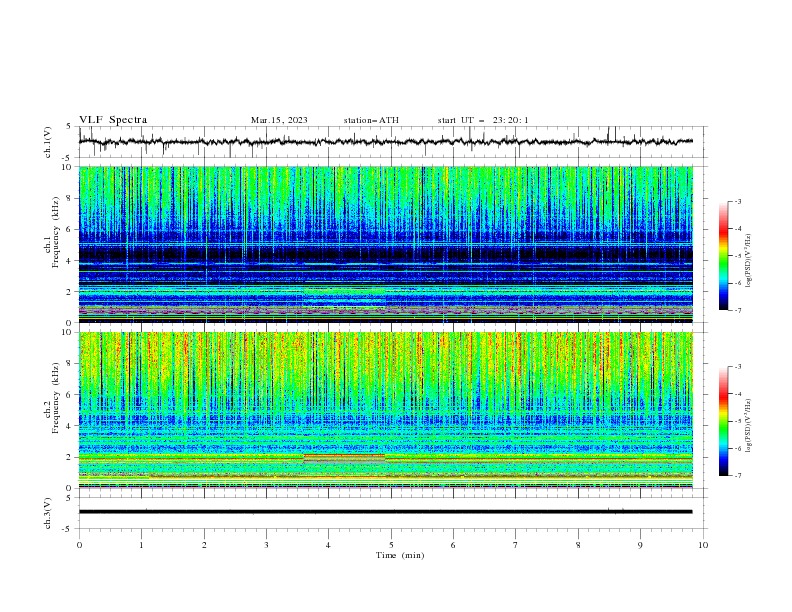Click the ch.2 "Frequency (kHz)" axis label

56,398
